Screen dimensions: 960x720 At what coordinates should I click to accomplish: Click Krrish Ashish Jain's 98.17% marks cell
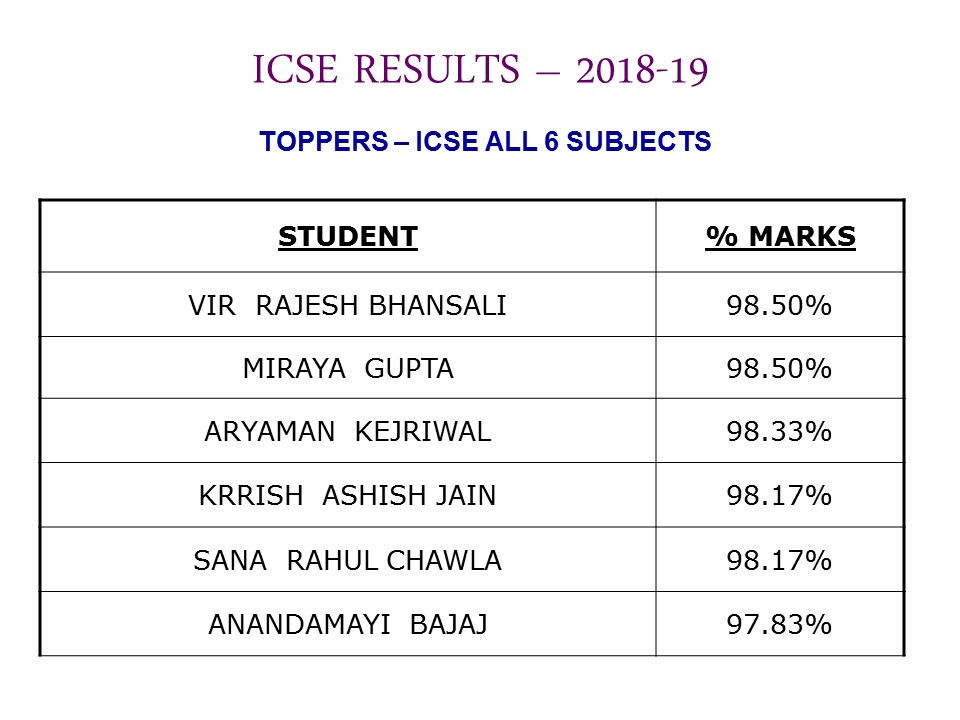[x=779, y=495]
